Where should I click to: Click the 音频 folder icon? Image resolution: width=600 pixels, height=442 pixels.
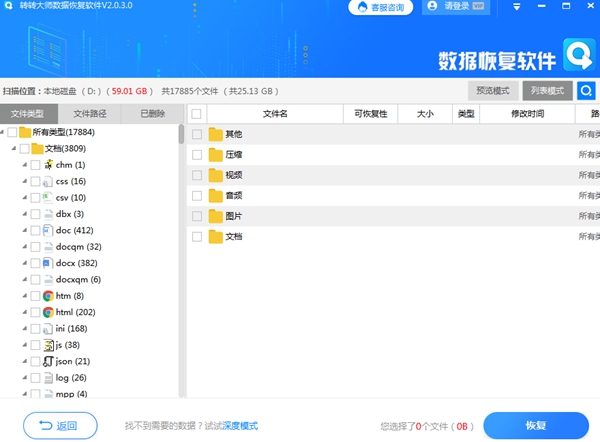coord(216,196)
